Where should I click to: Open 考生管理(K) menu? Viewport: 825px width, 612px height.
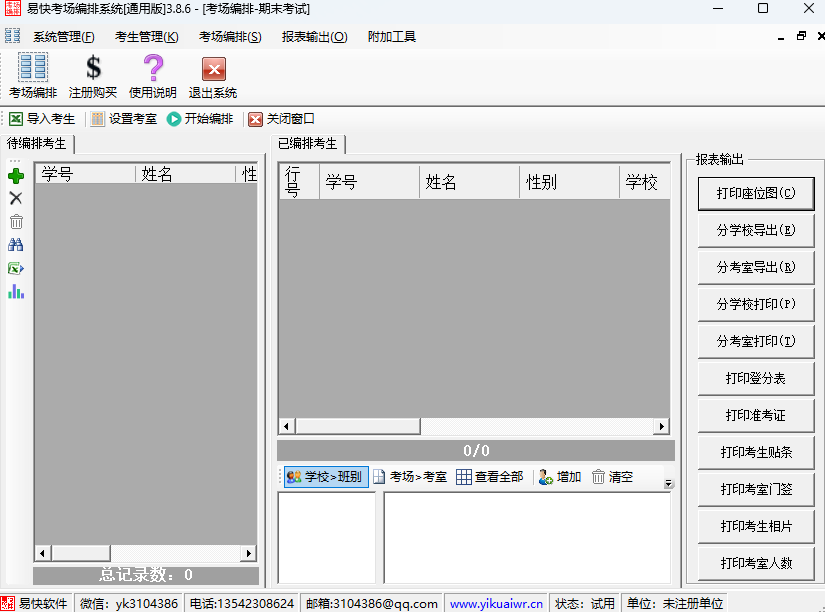point(147,37)
